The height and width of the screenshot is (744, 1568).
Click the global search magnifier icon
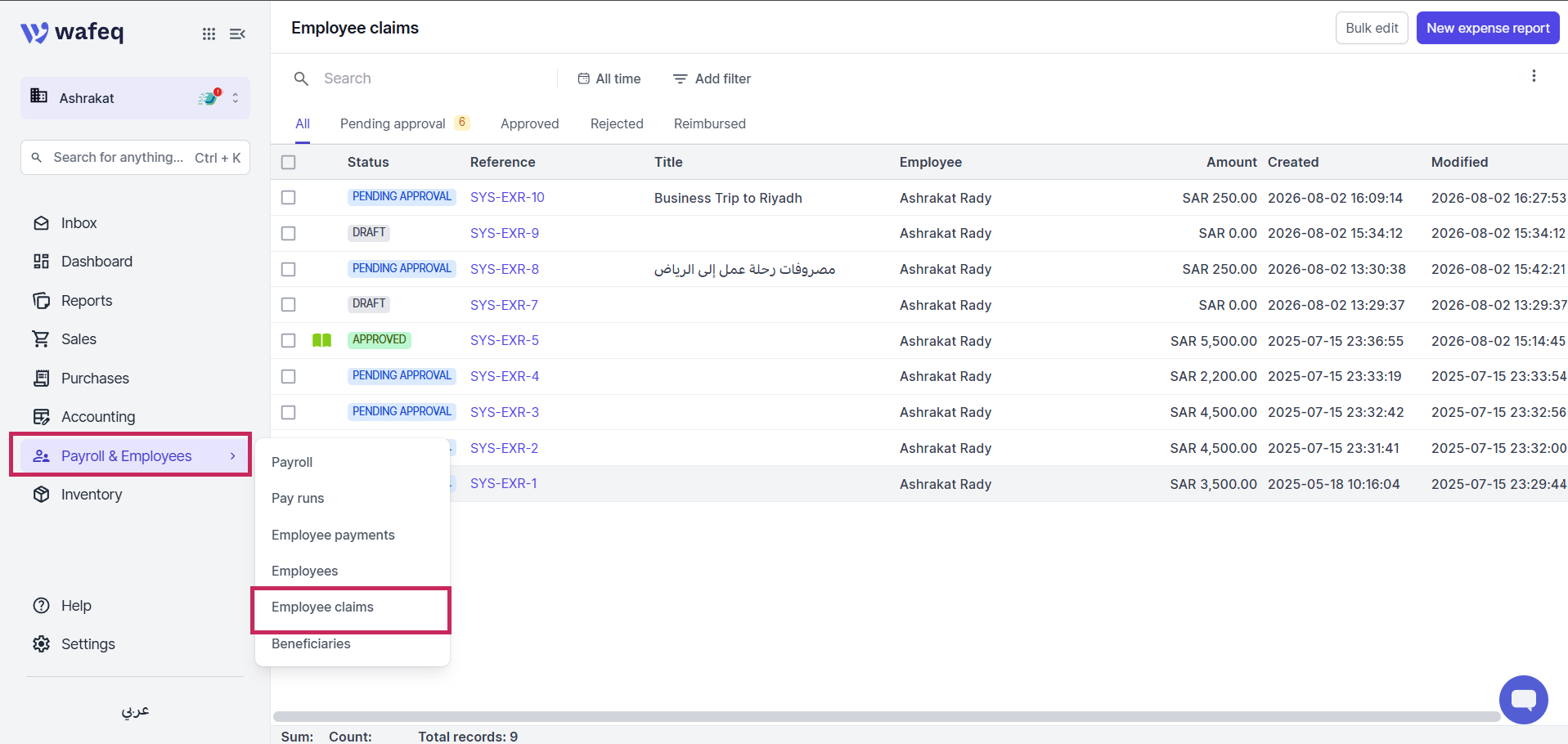37,158
